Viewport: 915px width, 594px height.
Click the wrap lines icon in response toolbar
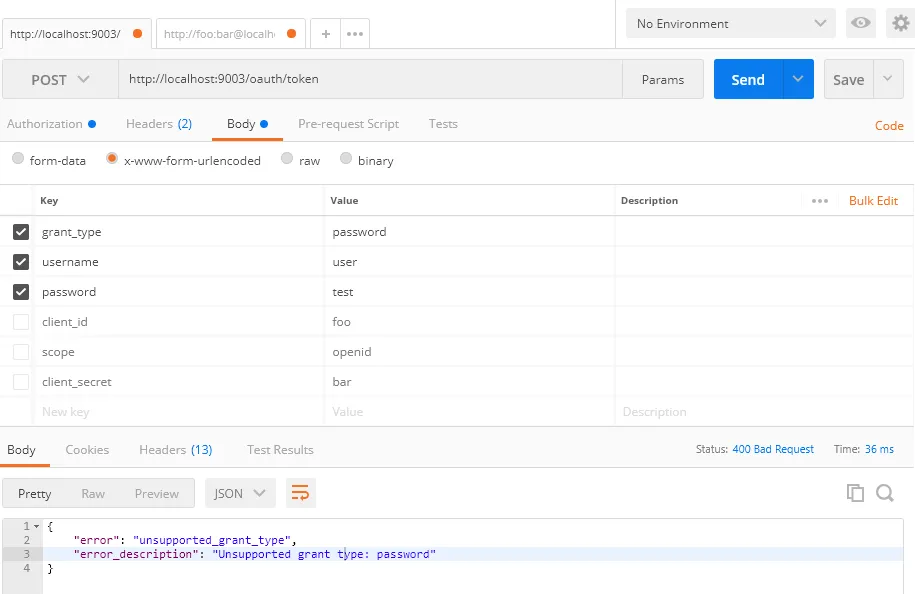pos(301,493)
